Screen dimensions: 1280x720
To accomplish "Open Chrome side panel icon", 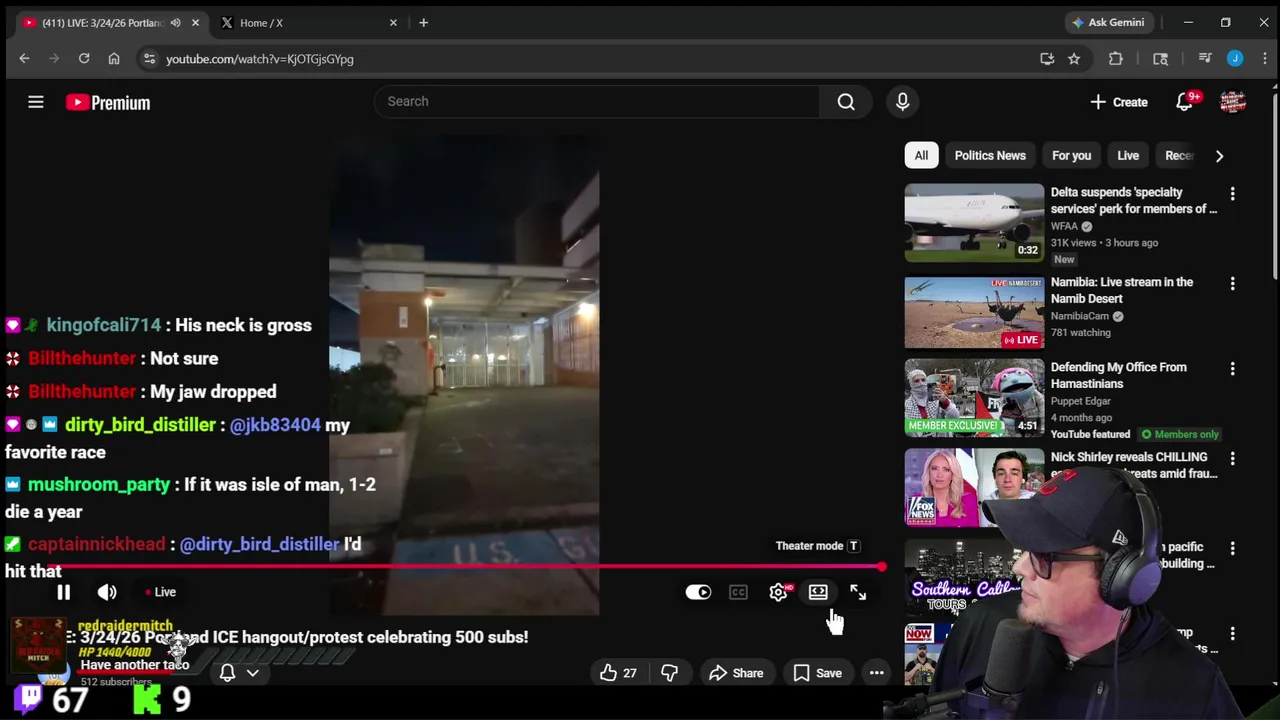I will pyautogui.click(x=1160, y=59).
